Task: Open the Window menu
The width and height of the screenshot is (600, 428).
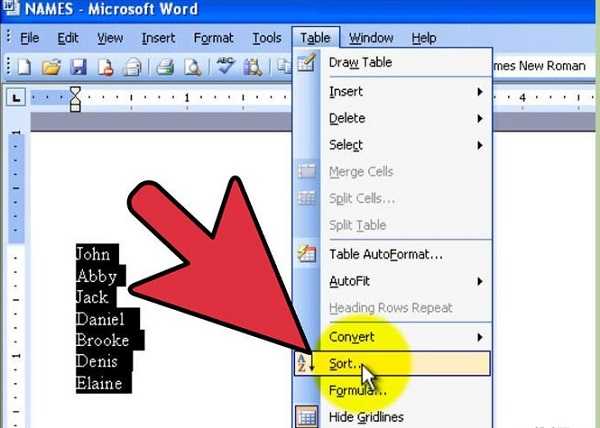Action: click(371, 38)
